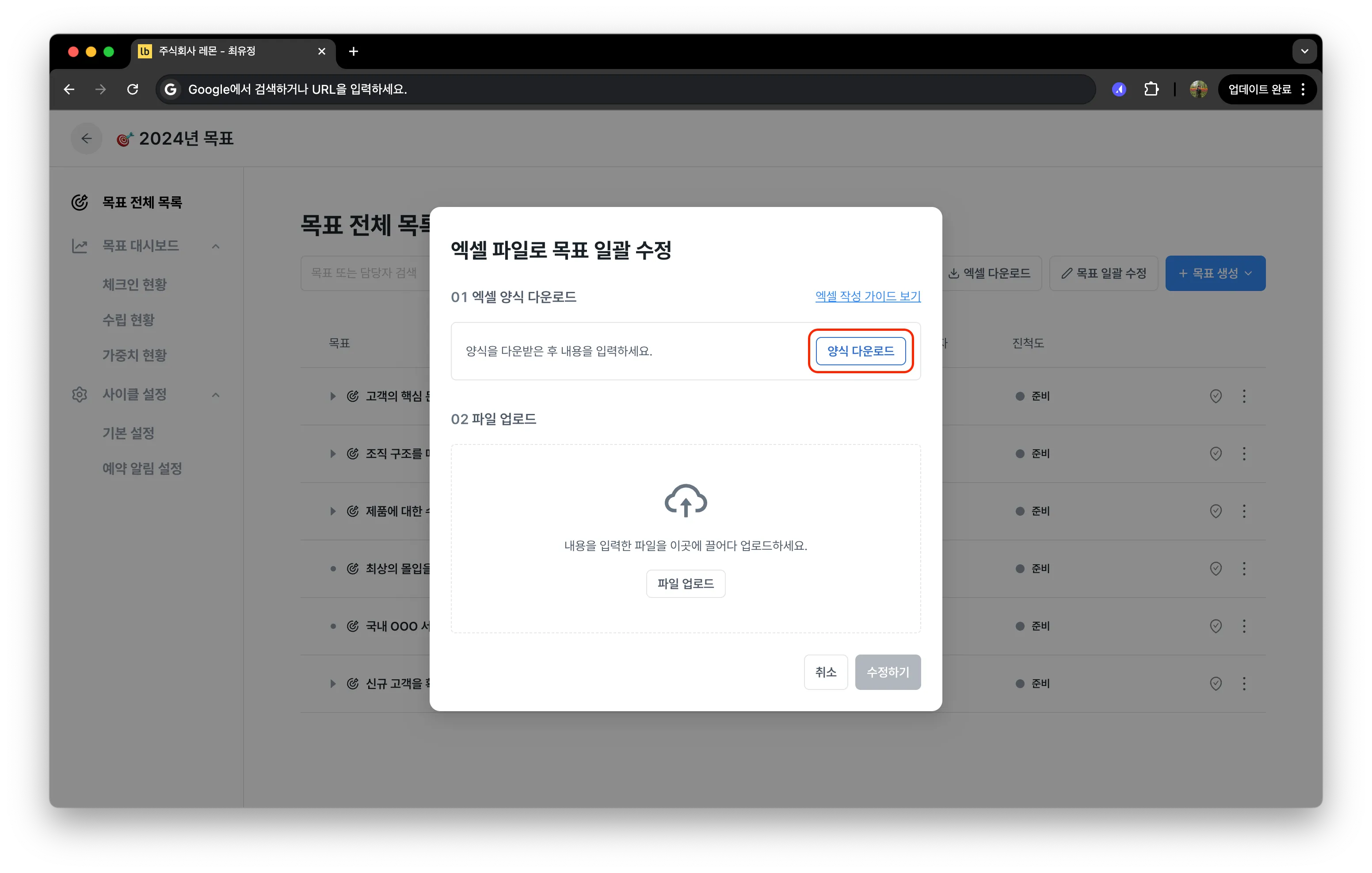Collapse the 사이클 설정 section
Screen dimensions: 1372x873
tap(216, 394)
